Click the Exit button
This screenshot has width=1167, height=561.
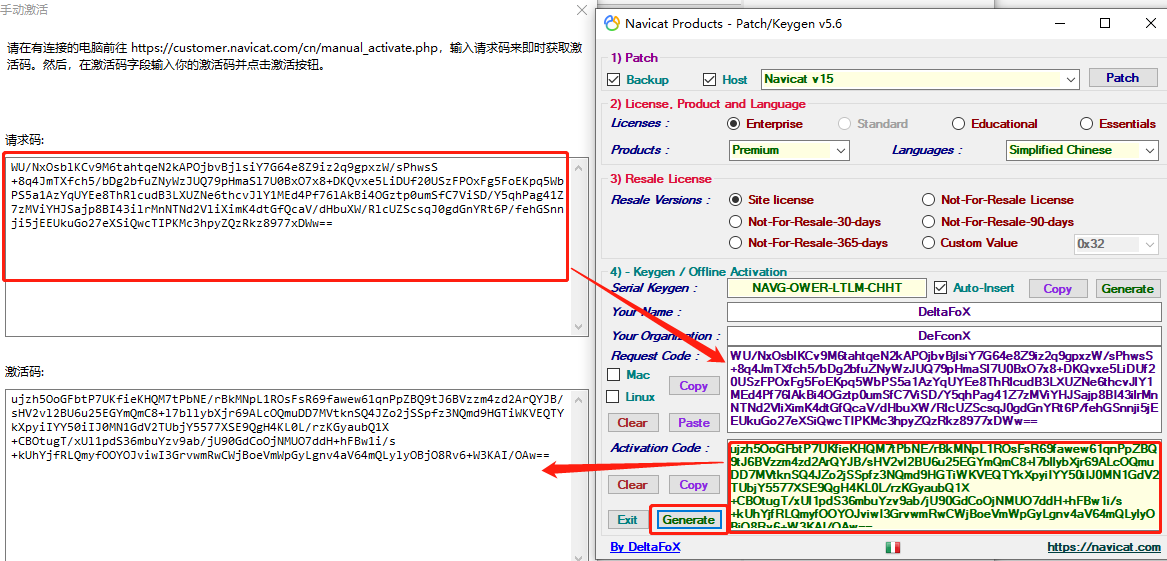627,520
